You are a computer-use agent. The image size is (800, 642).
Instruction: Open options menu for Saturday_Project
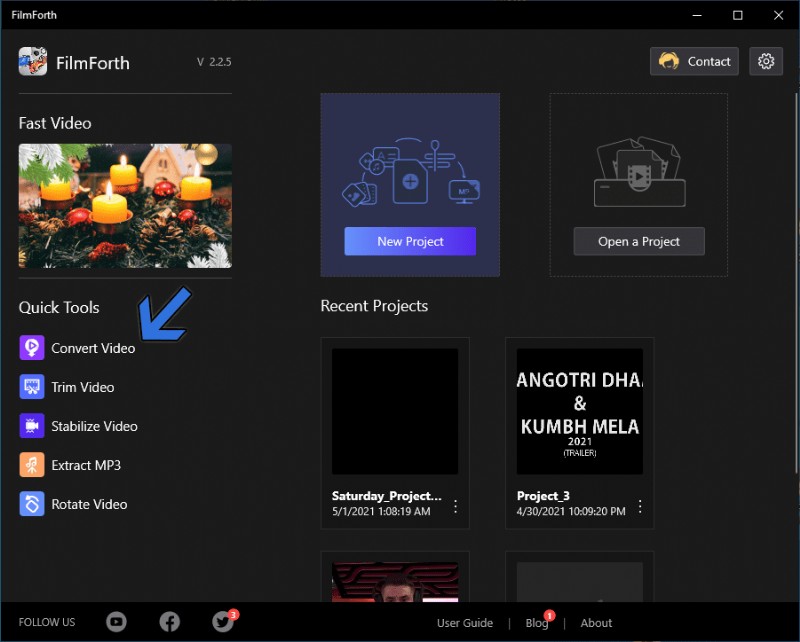click(x=455, y=506)
